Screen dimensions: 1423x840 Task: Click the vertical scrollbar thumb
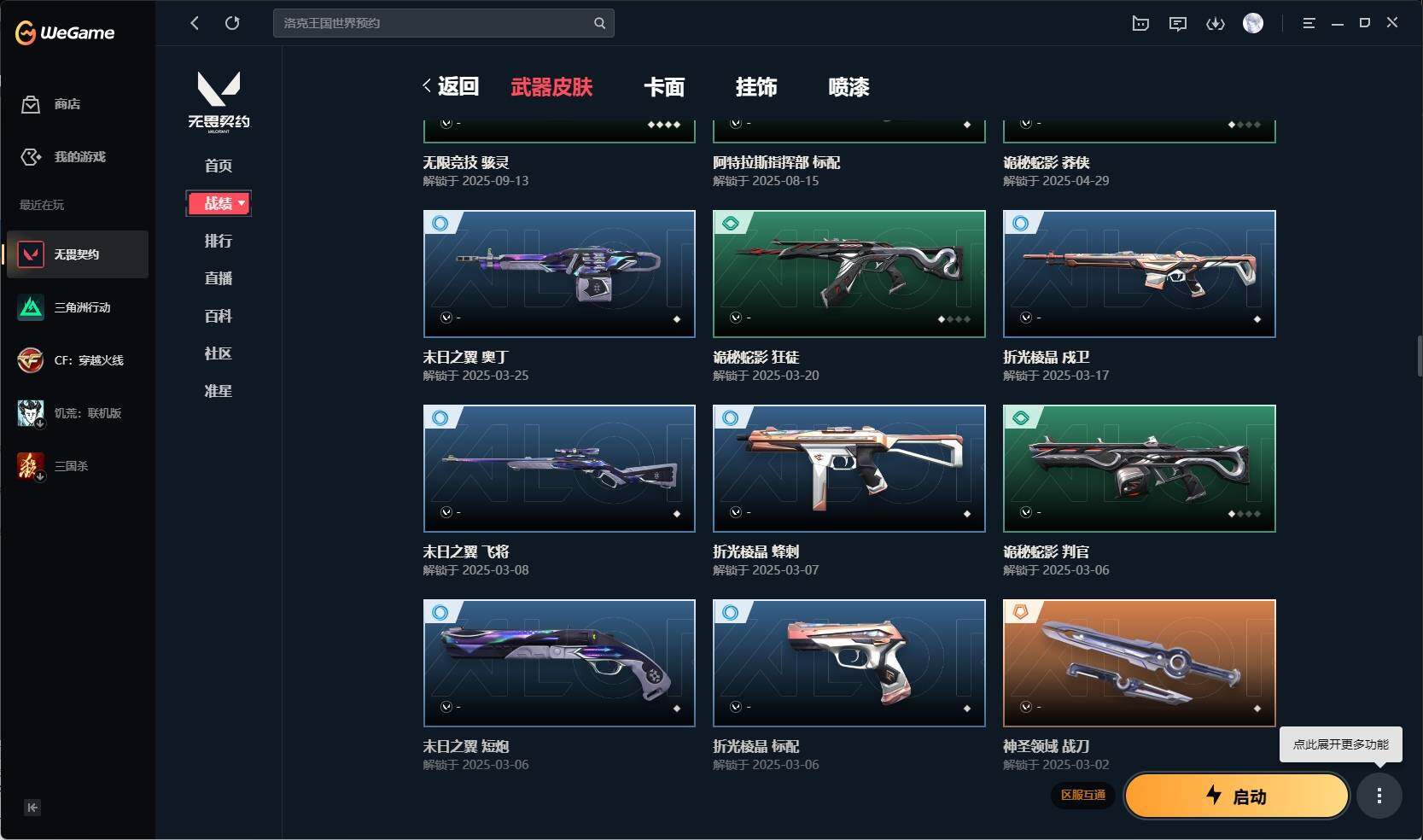[1420, 356]
